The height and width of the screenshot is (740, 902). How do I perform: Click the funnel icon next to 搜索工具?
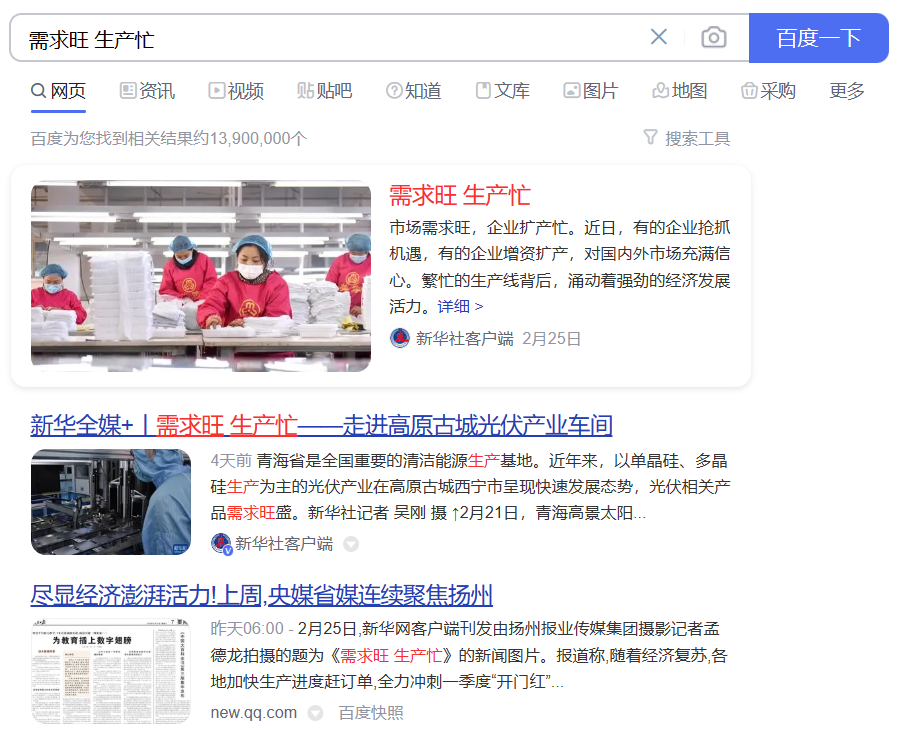pos(651,137)
